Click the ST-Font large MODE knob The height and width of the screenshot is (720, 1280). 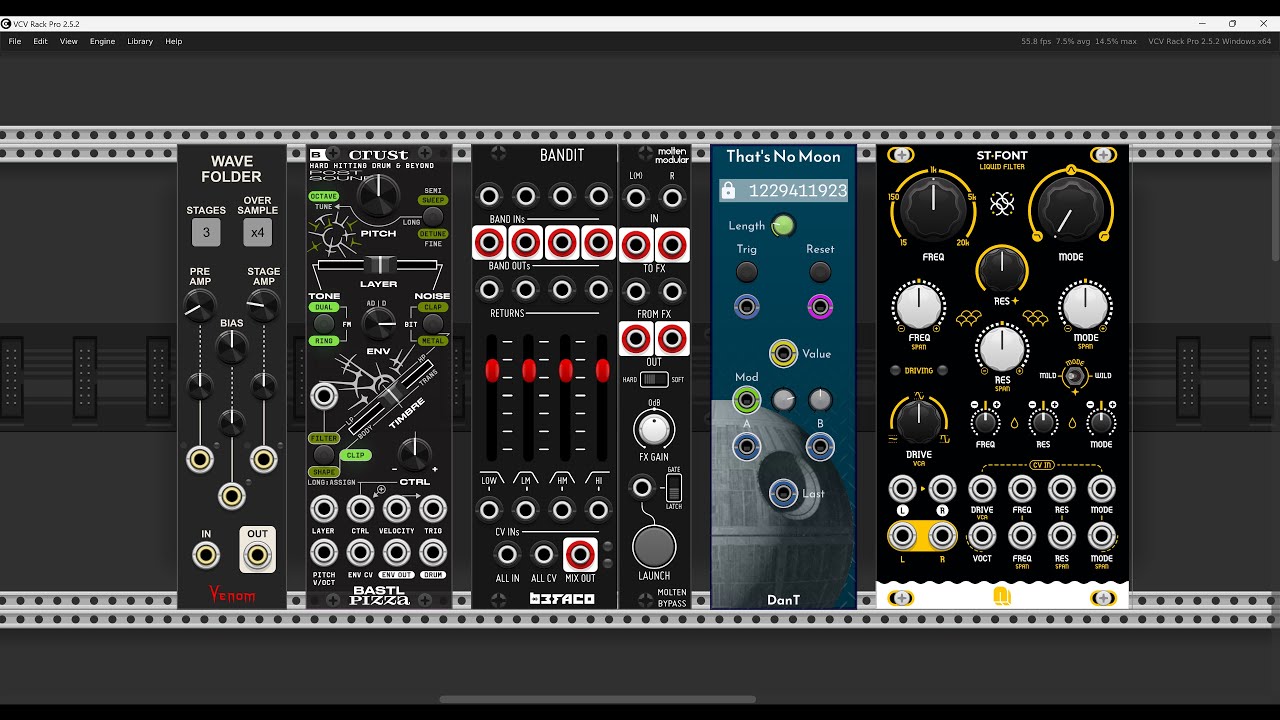click(x=1070, y=209)
